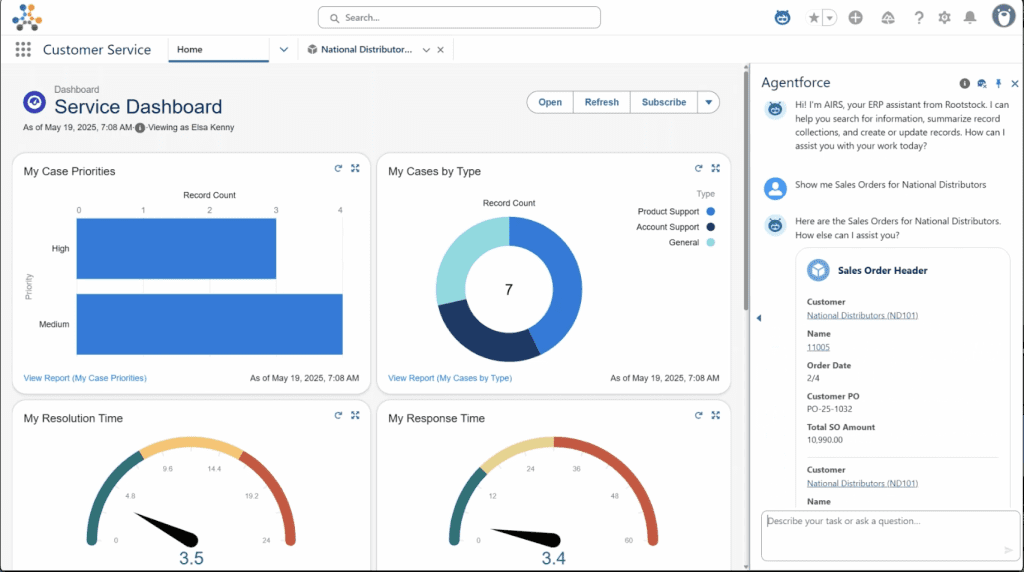Click the Refresh dashboard button
Viewport: 1024px width, 572px height.
(601, 102)
